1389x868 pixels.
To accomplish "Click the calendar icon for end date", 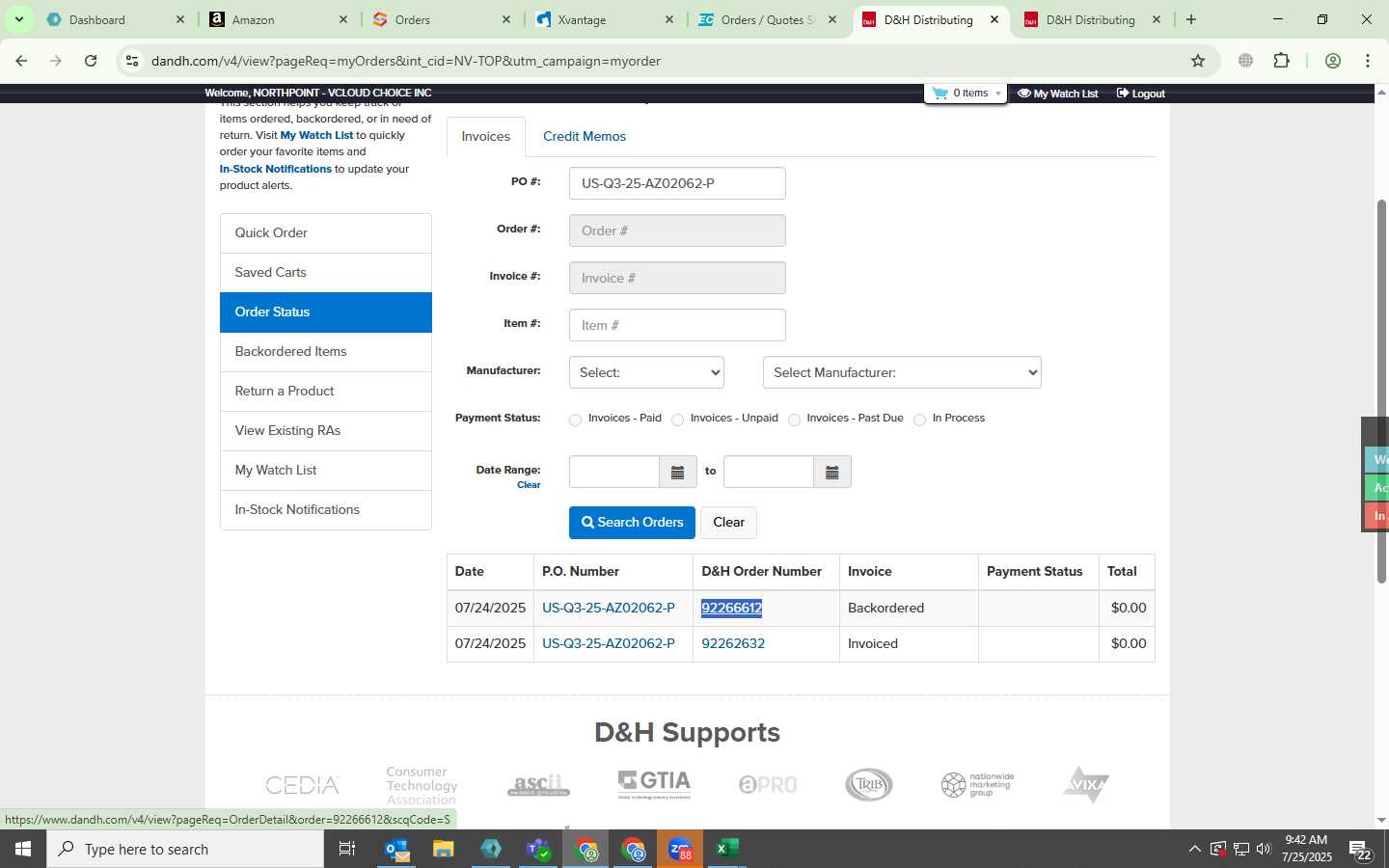I will pyautogui.click(x=832, y=473).
